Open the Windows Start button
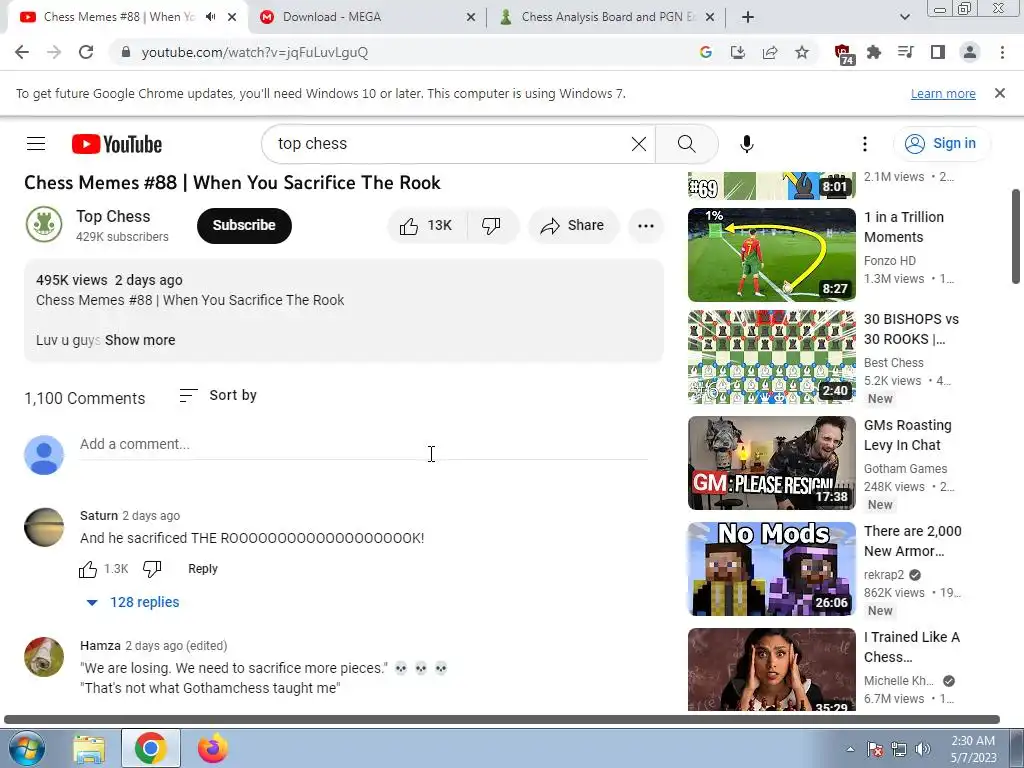 27,749
